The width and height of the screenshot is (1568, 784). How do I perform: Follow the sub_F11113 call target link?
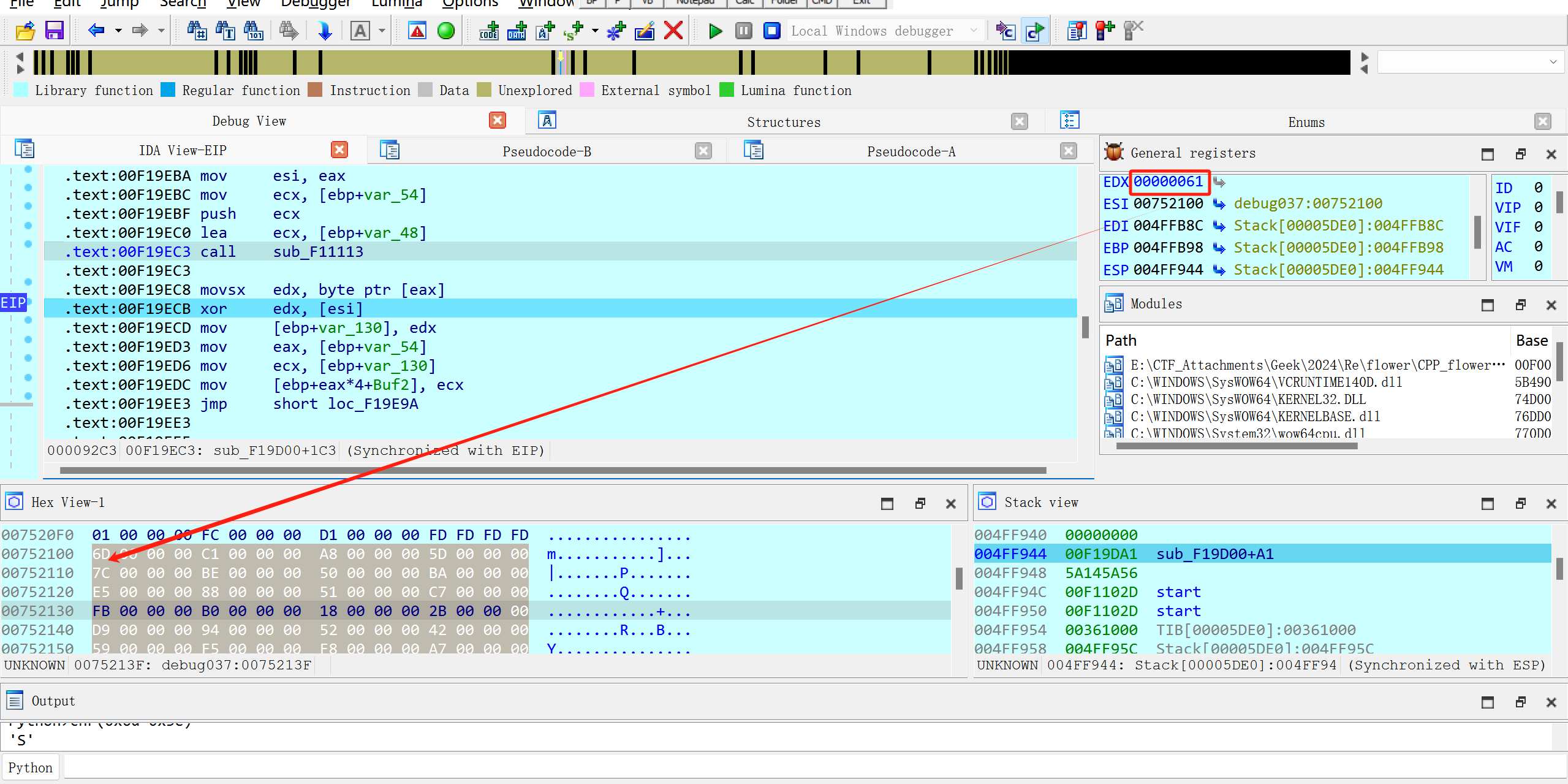tap(318, 252)
